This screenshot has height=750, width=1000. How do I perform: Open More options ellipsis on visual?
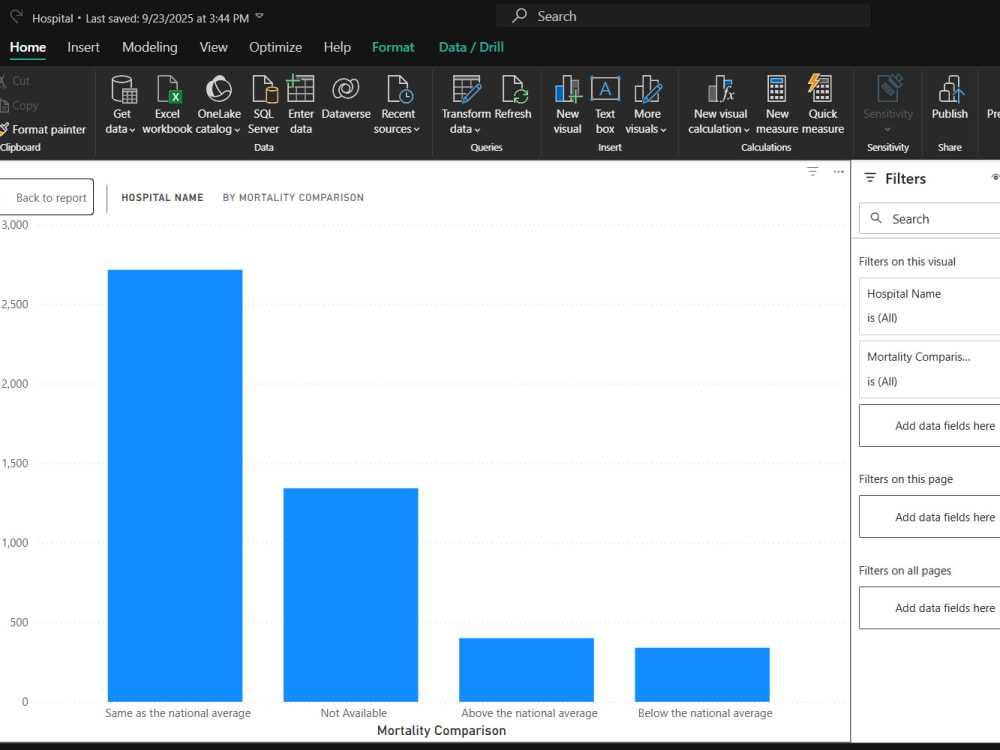point(839,172)
